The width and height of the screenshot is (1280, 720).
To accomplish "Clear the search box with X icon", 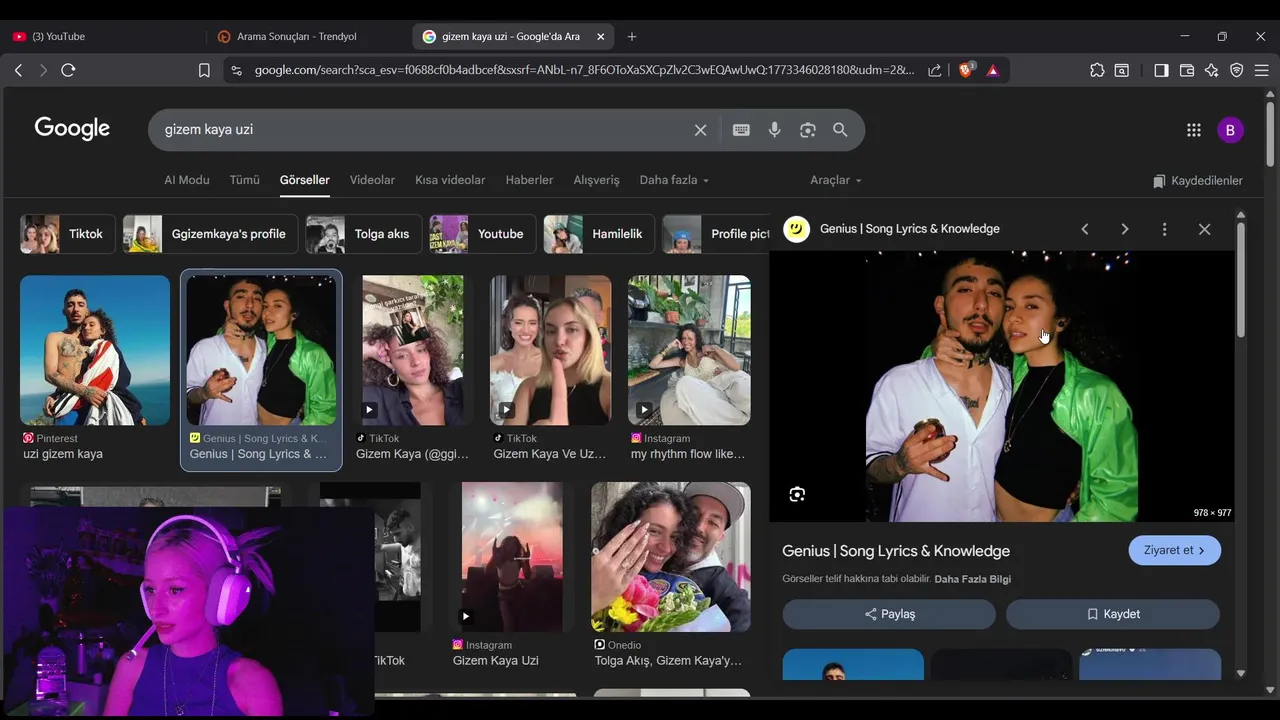I will 700,130.
